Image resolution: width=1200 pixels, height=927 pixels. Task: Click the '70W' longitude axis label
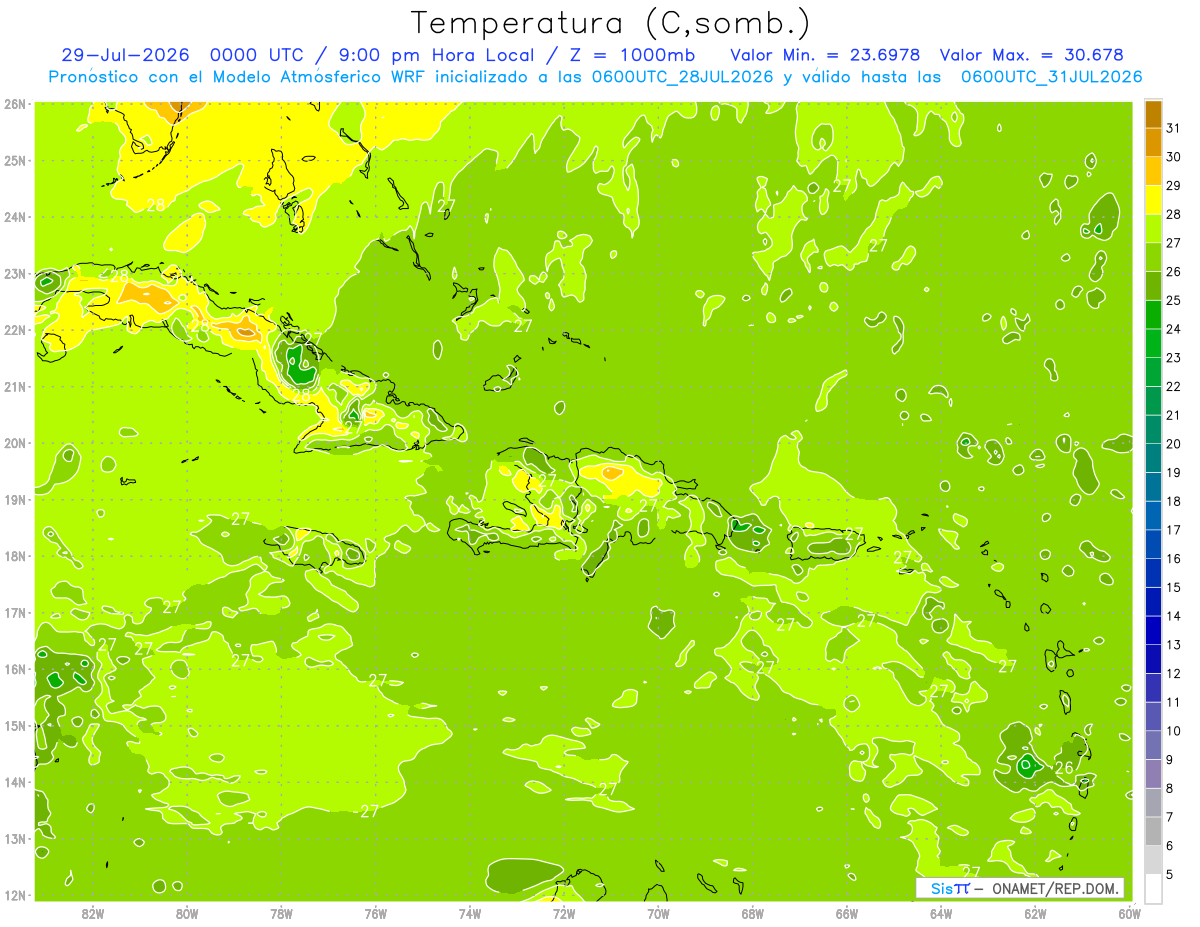[658, 913]
